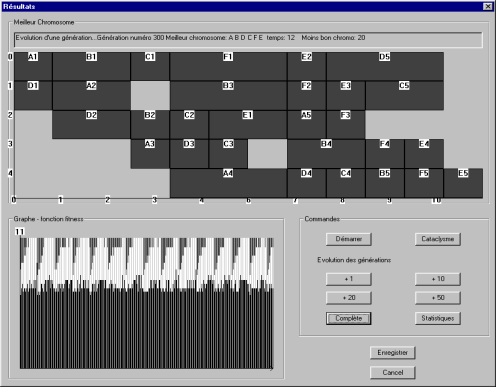
Task: Run the Complète evolution button
Action: point(348,318)
